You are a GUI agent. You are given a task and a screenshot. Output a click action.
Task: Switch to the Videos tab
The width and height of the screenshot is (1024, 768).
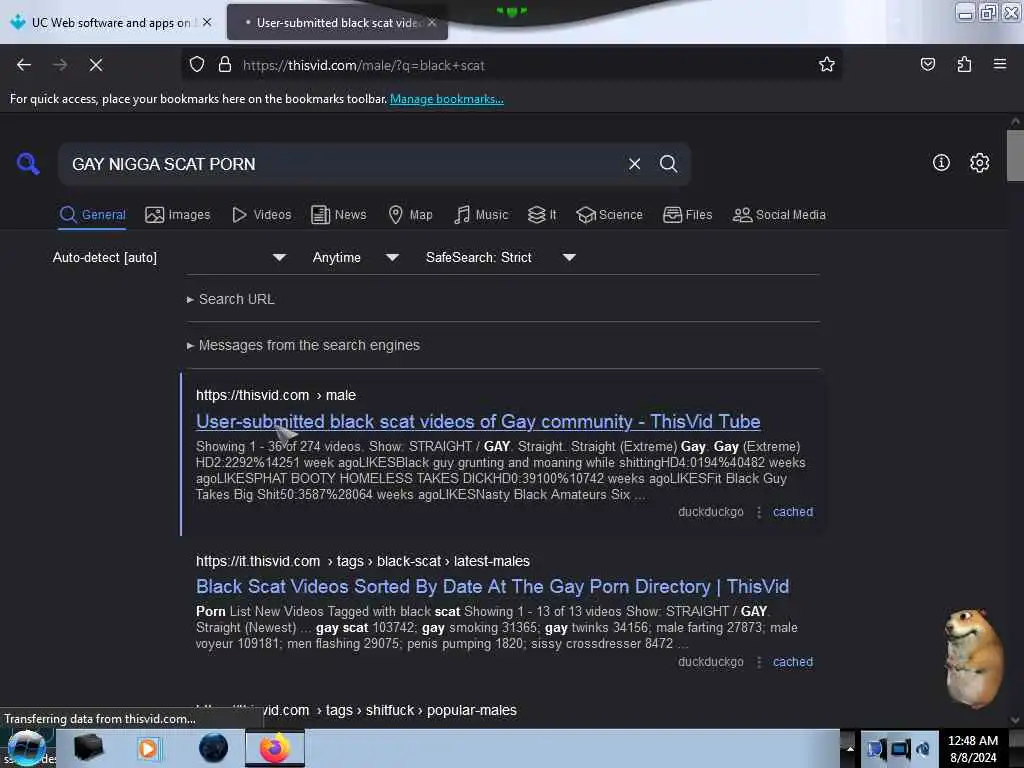pyautogui.click(x=262, y=215)
